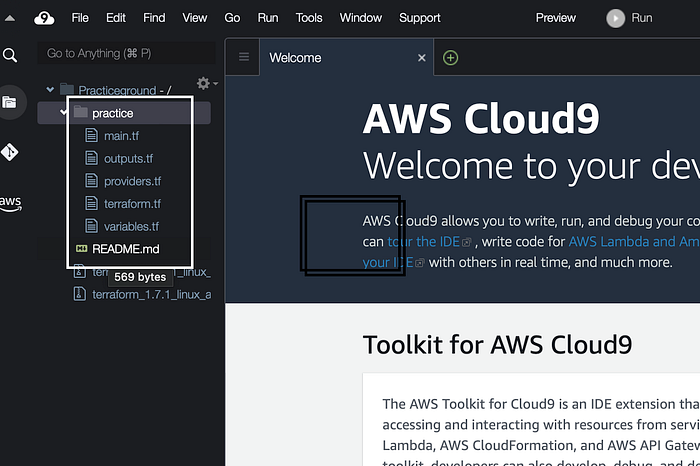Collapse the Practiceground root folder arrow
This screenshot has width=700, height=466.
(50, 90)
